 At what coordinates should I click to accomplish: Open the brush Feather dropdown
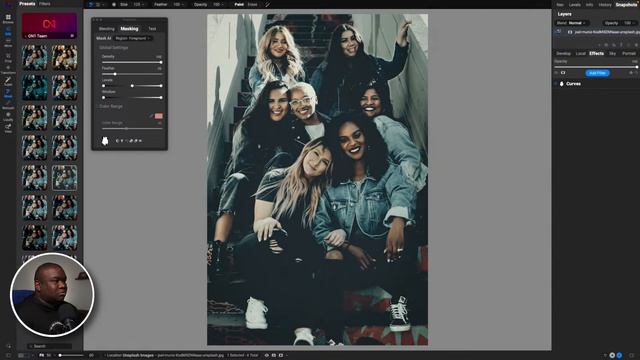click(178, 4)
